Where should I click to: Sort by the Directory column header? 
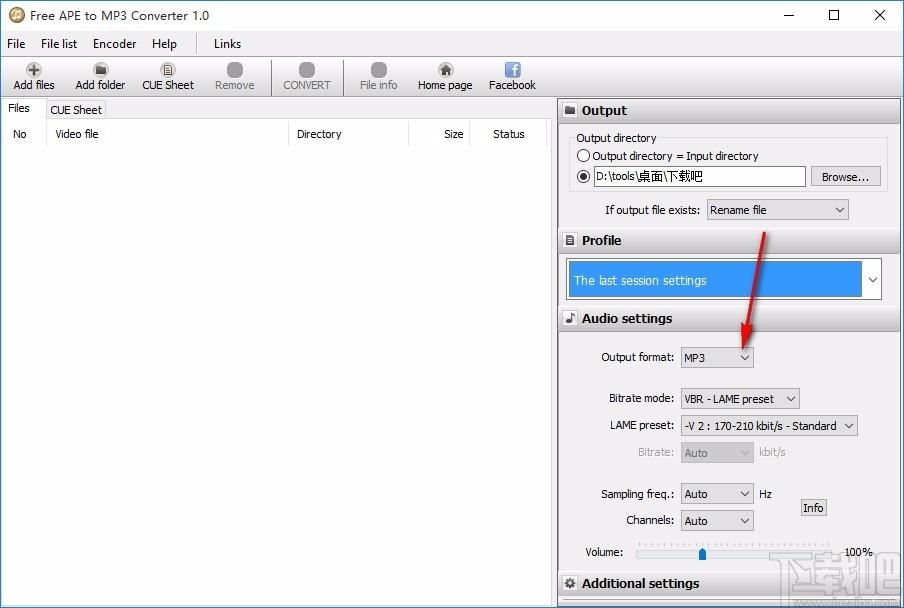click(348, 134)
